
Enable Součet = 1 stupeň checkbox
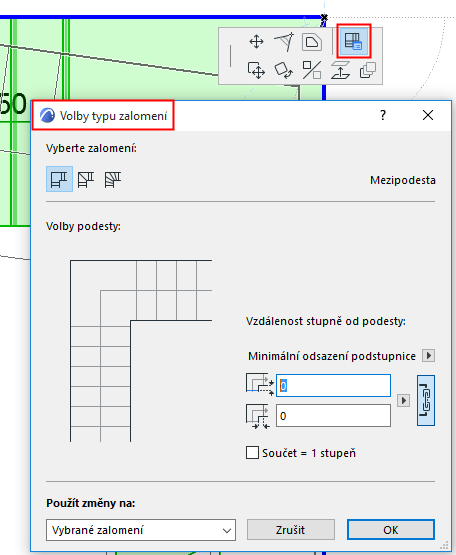coord(252,453)
